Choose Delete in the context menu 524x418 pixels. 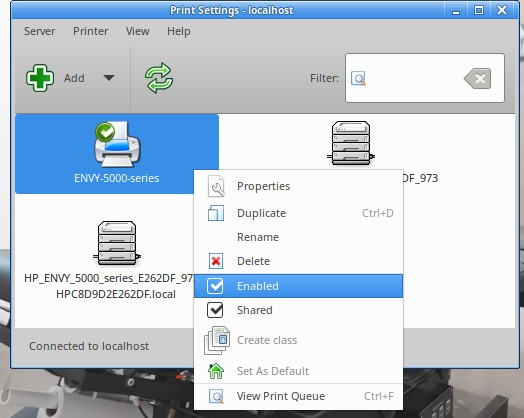click(298, 261)
